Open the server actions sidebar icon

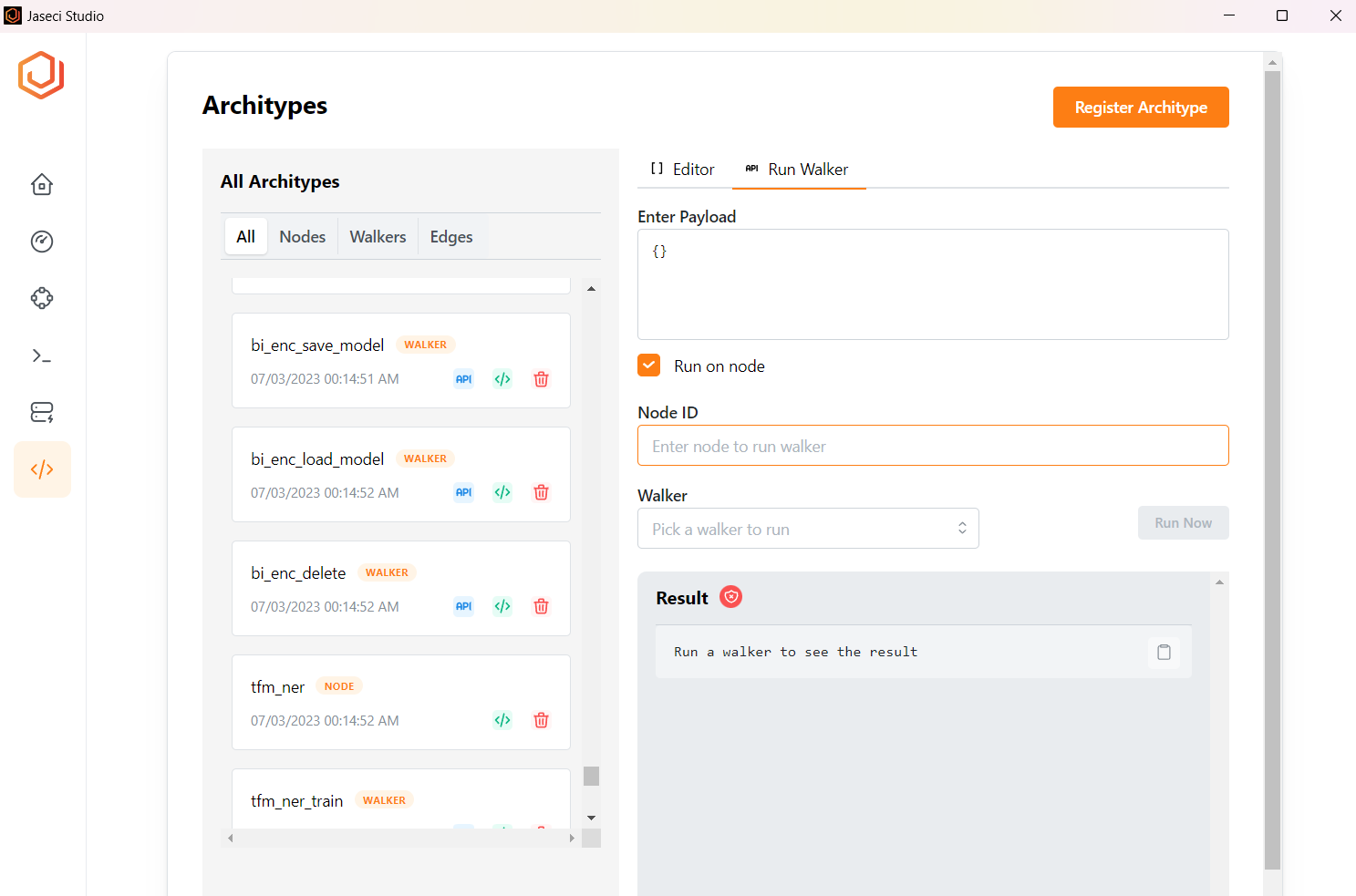(42, 412)
